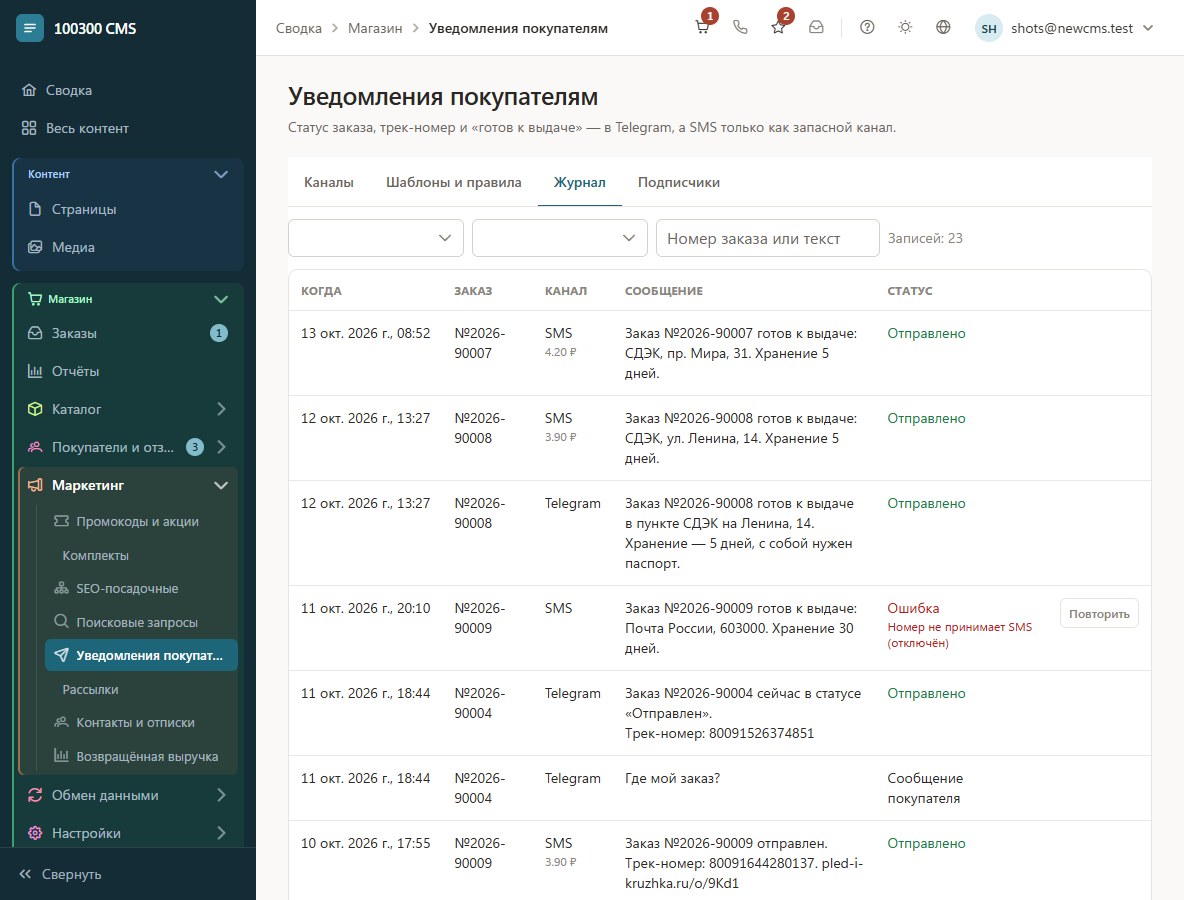This screenshot has height=900, width=1184.
Task: Collapse the Контент section chevron
Action: pyautogui.click(x=220, y=174)
